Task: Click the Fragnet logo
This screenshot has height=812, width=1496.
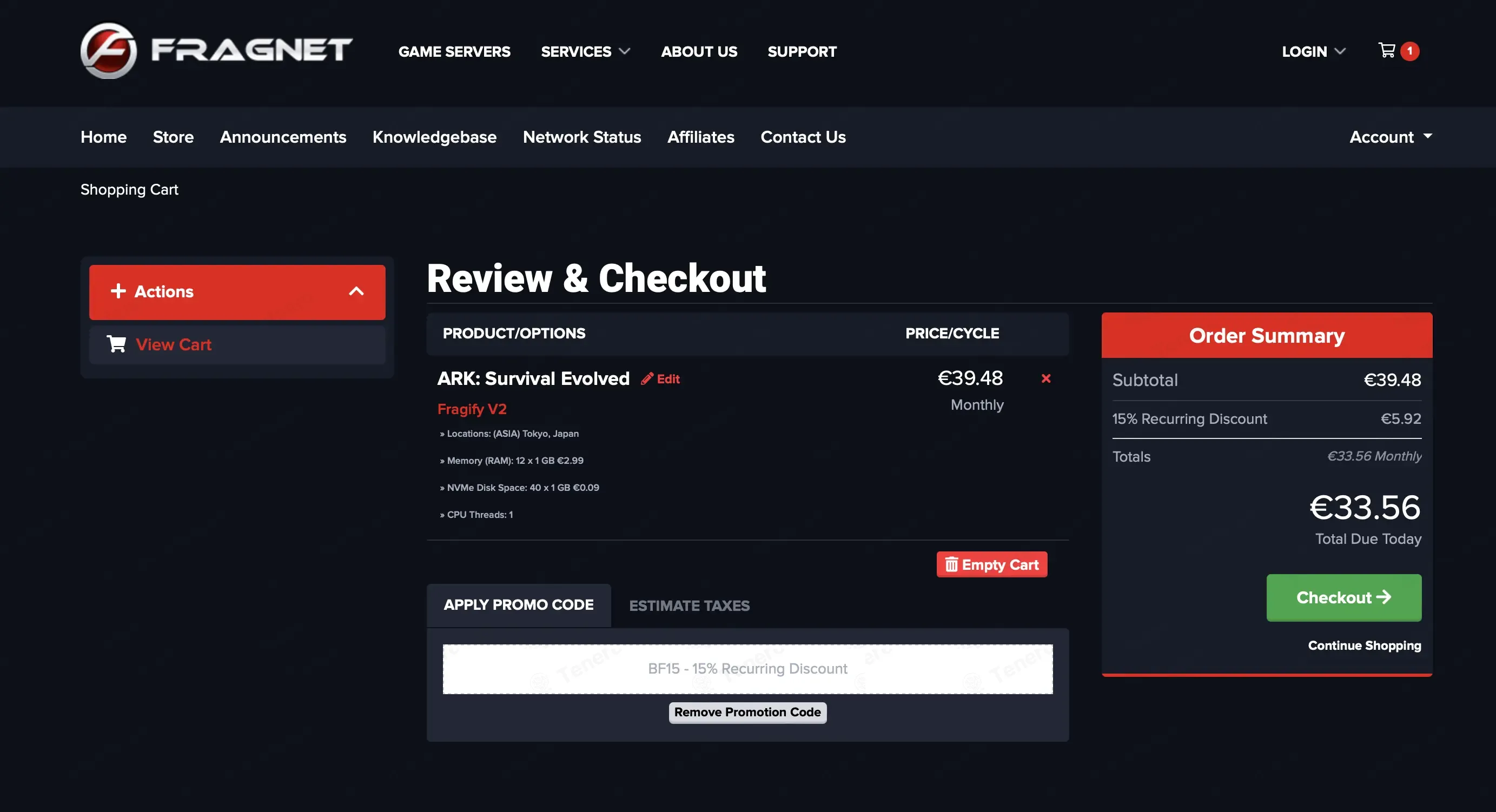Action: tap(216, 50)
